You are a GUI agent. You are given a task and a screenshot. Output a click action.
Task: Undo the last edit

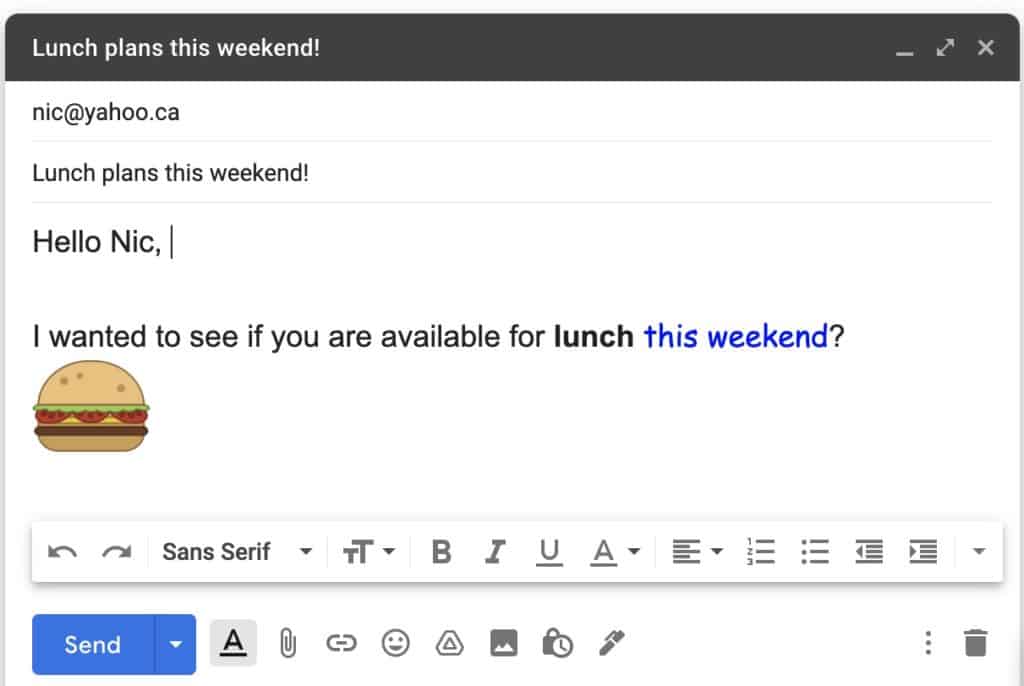(x=63, y=552)
